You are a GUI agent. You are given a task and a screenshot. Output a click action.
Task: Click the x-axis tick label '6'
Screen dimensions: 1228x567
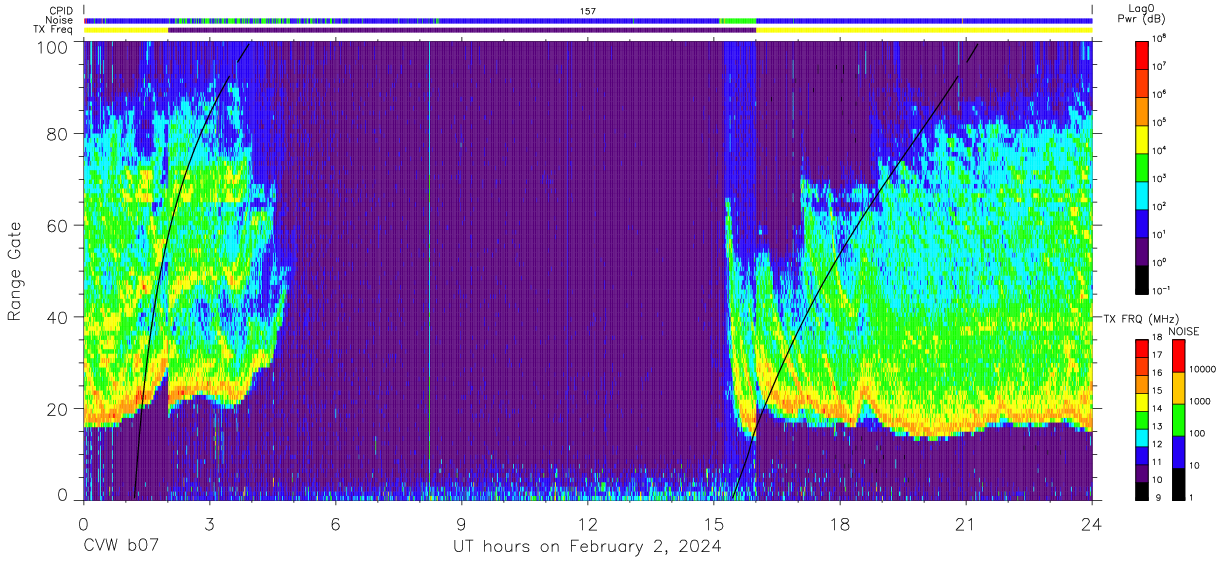(x=336, y=524)
